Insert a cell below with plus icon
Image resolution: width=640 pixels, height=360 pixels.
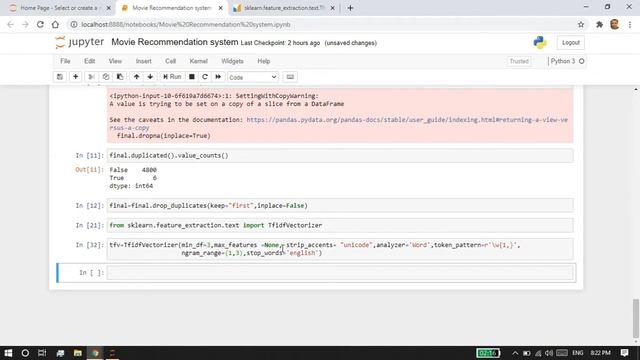coord(76,77)
